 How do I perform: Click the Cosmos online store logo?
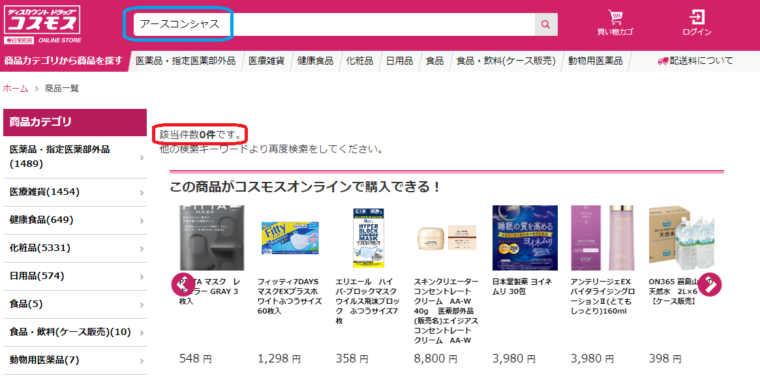click(43, 24)
